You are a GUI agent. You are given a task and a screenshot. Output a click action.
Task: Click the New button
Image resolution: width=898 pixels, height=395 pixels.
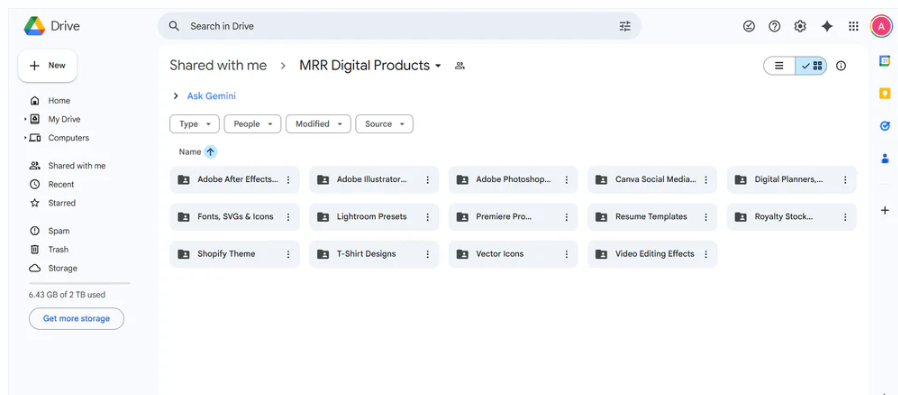[x=48, y=66]
